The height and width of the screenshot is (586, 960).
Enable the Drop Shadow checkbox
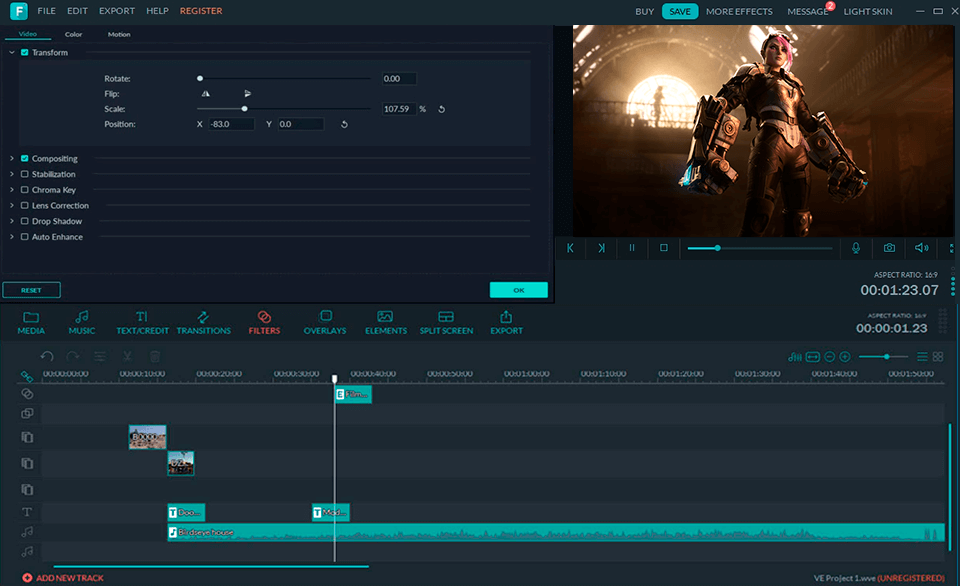(x=24, y=221)
